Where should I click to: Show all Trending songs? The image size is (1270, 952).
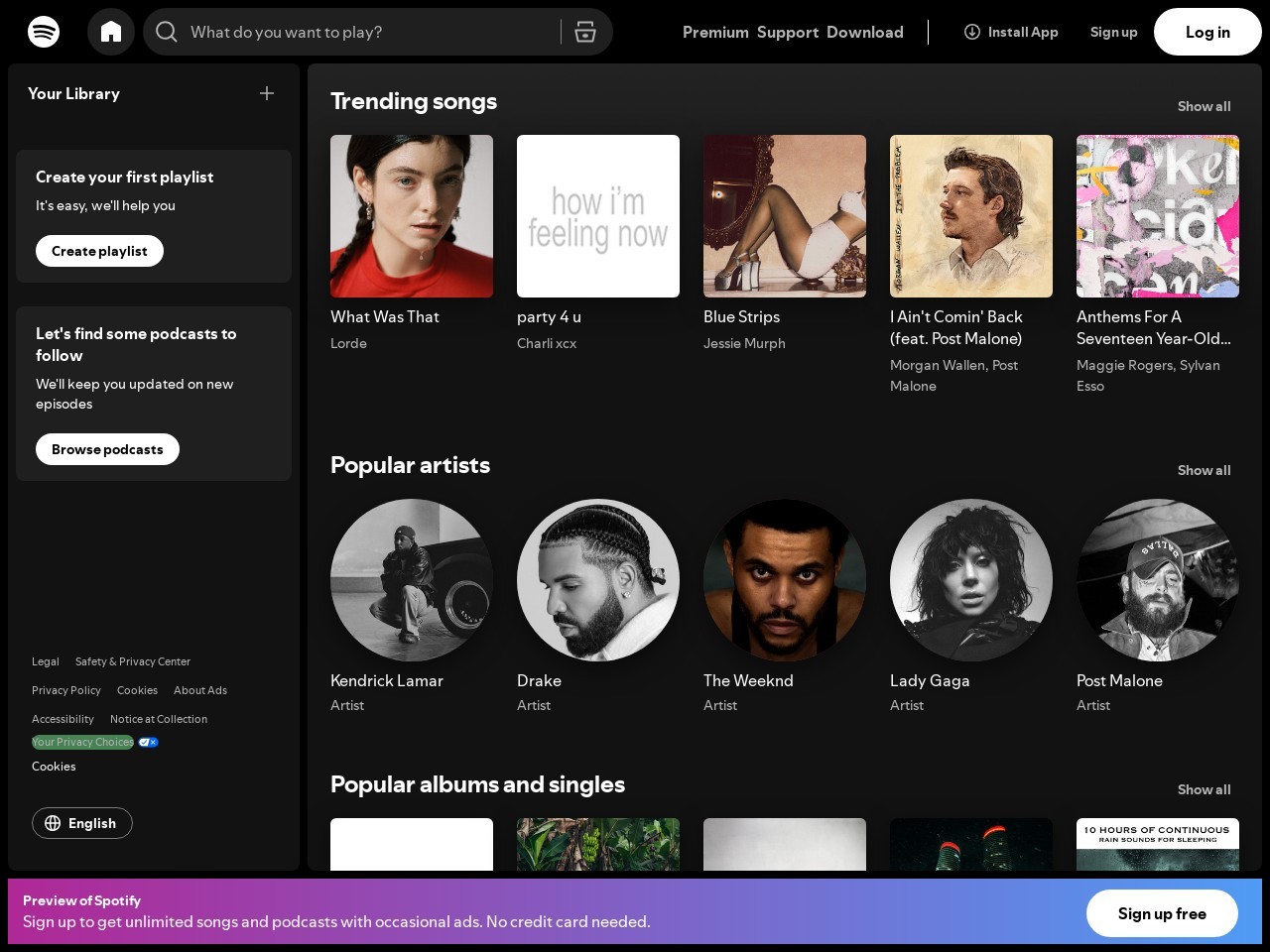[1204, 106]
